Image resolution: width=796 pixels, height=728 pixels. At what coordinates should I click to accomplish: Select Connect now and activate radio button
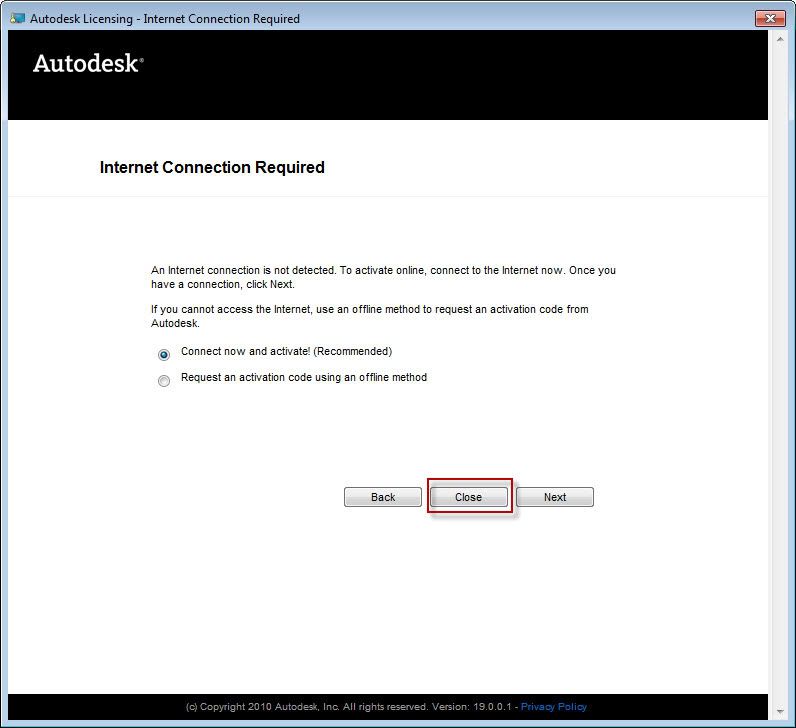tap(163, 354)
